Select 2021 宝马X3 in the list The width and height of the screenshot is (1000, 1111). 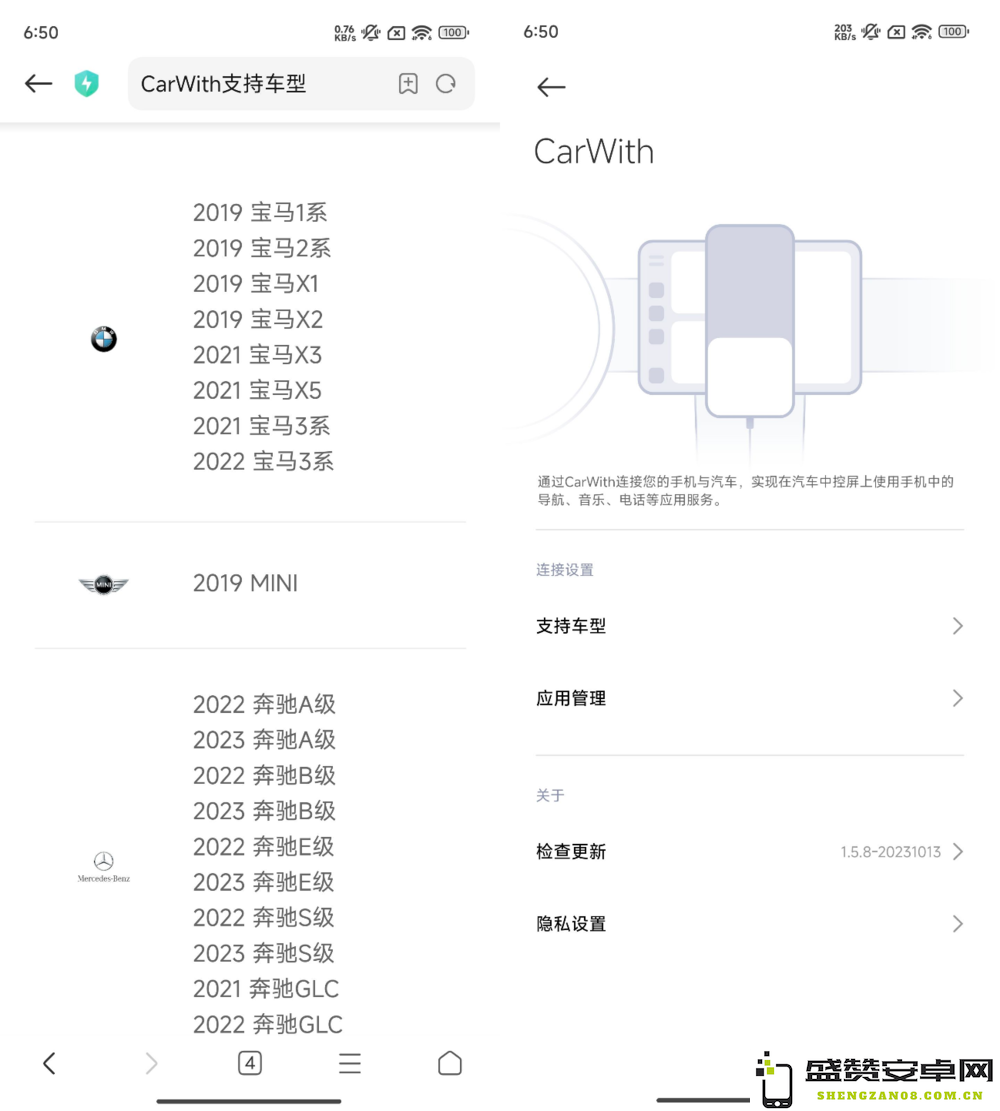tap(257, 354)
